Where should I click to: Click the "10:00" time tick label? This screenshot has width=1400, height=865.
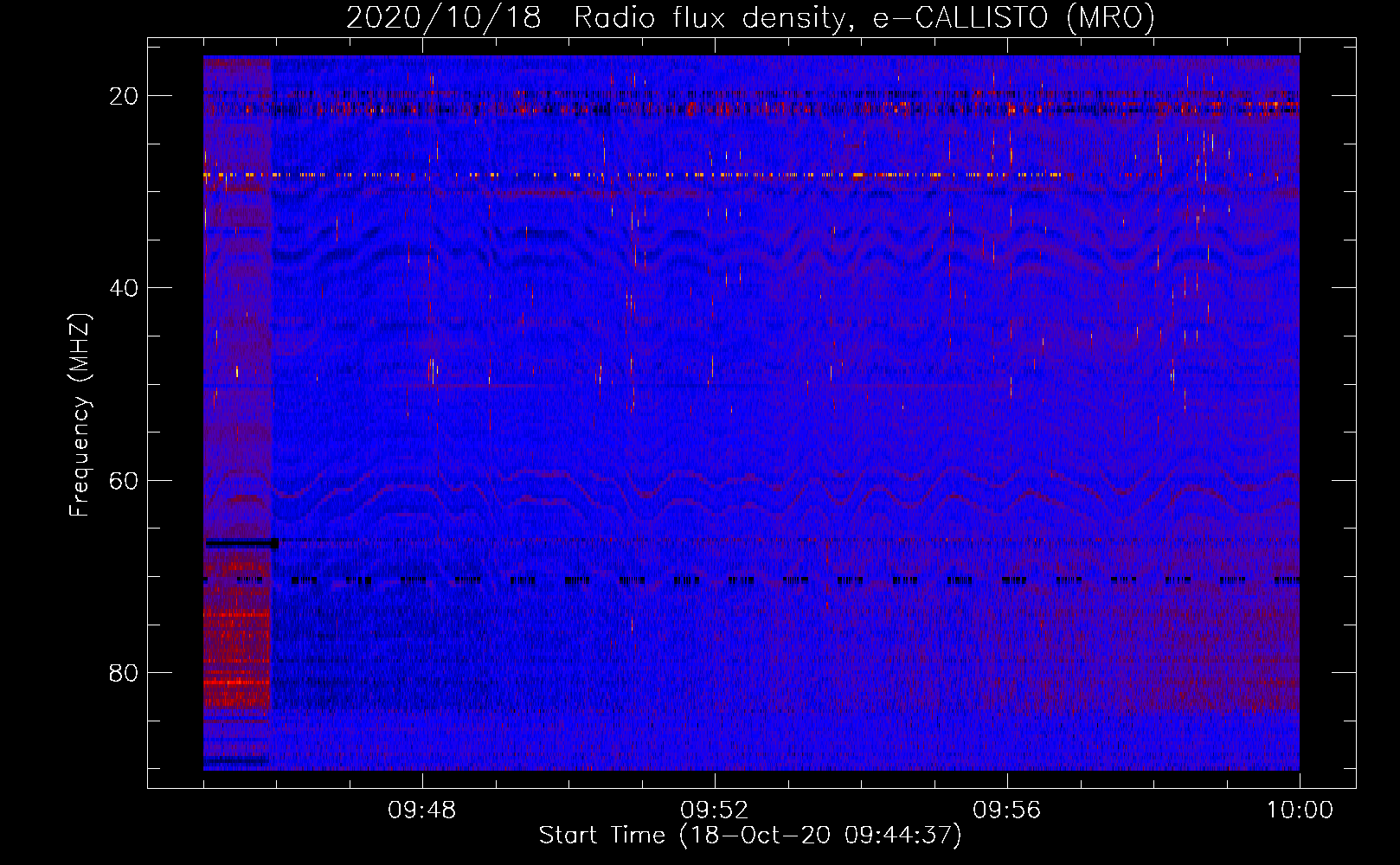(1300, 811)
